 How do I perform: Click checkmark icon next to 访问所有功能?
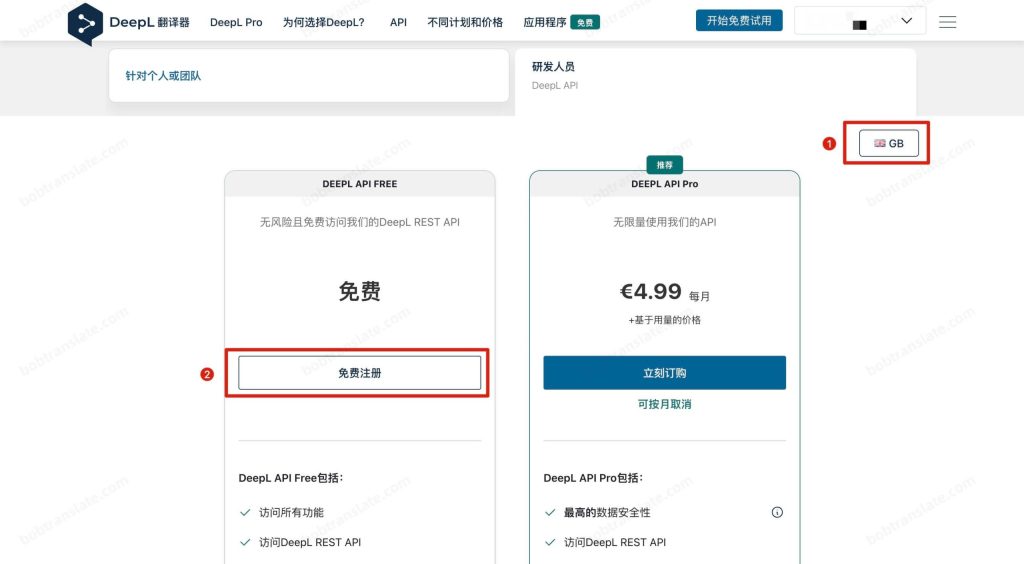[245, 512]
